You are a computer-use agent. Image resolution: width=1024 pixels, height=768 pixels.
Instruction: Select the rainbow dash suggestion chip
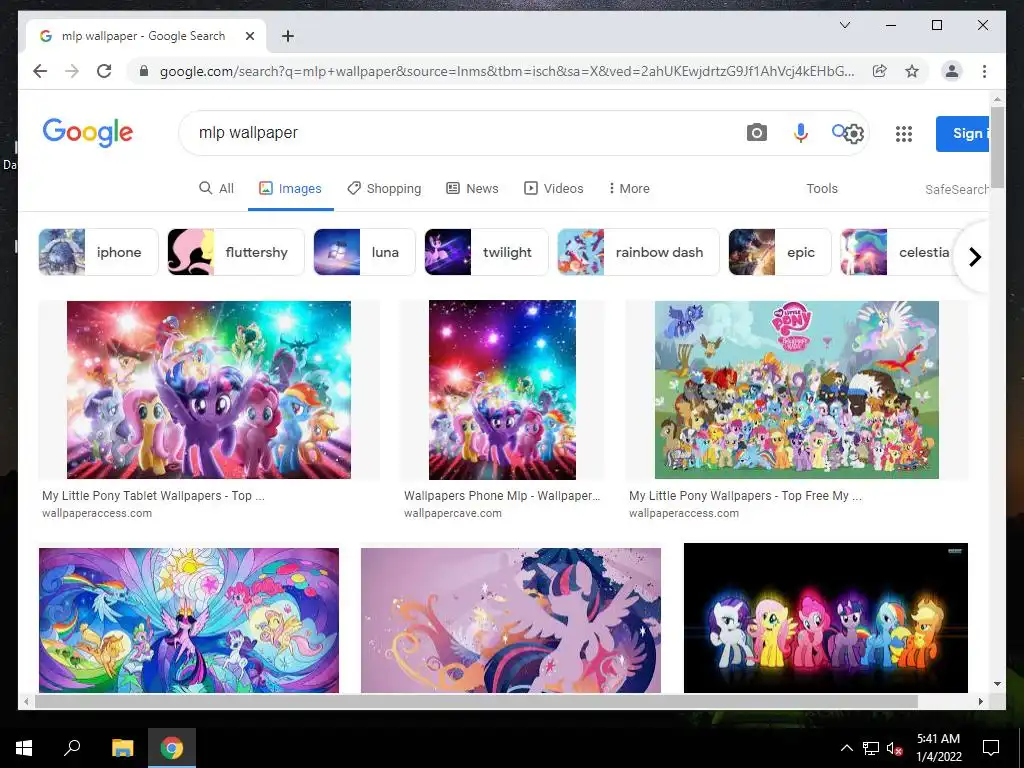click(638, 252)
